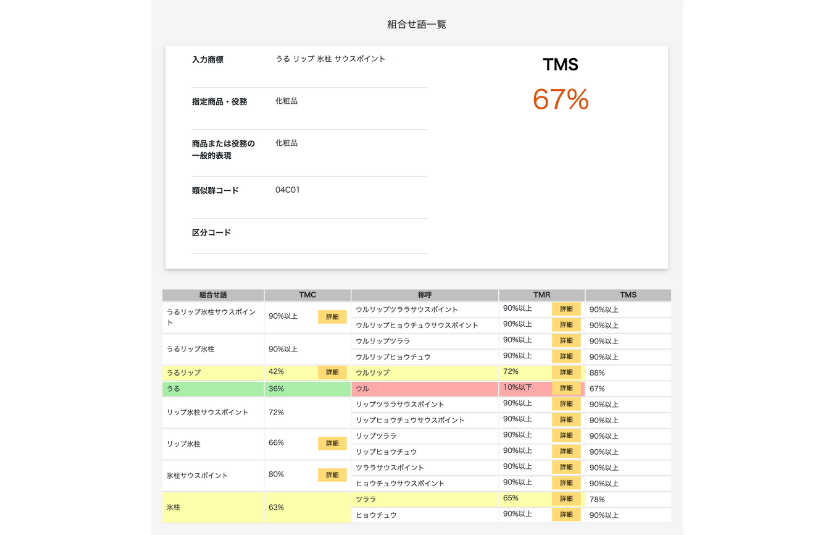Open TMR 詳細 for ウルリップツララサウスポイント

(565, 309)
